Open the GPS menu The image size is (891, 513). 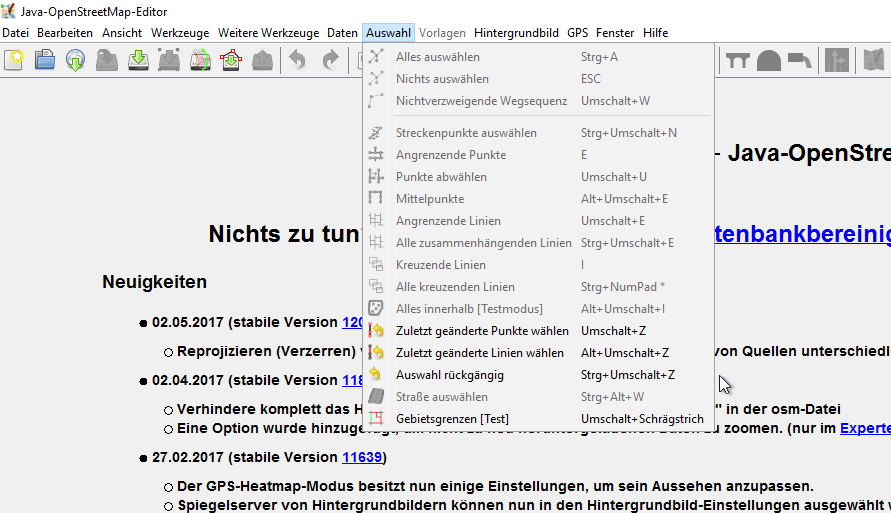[577, 33]
